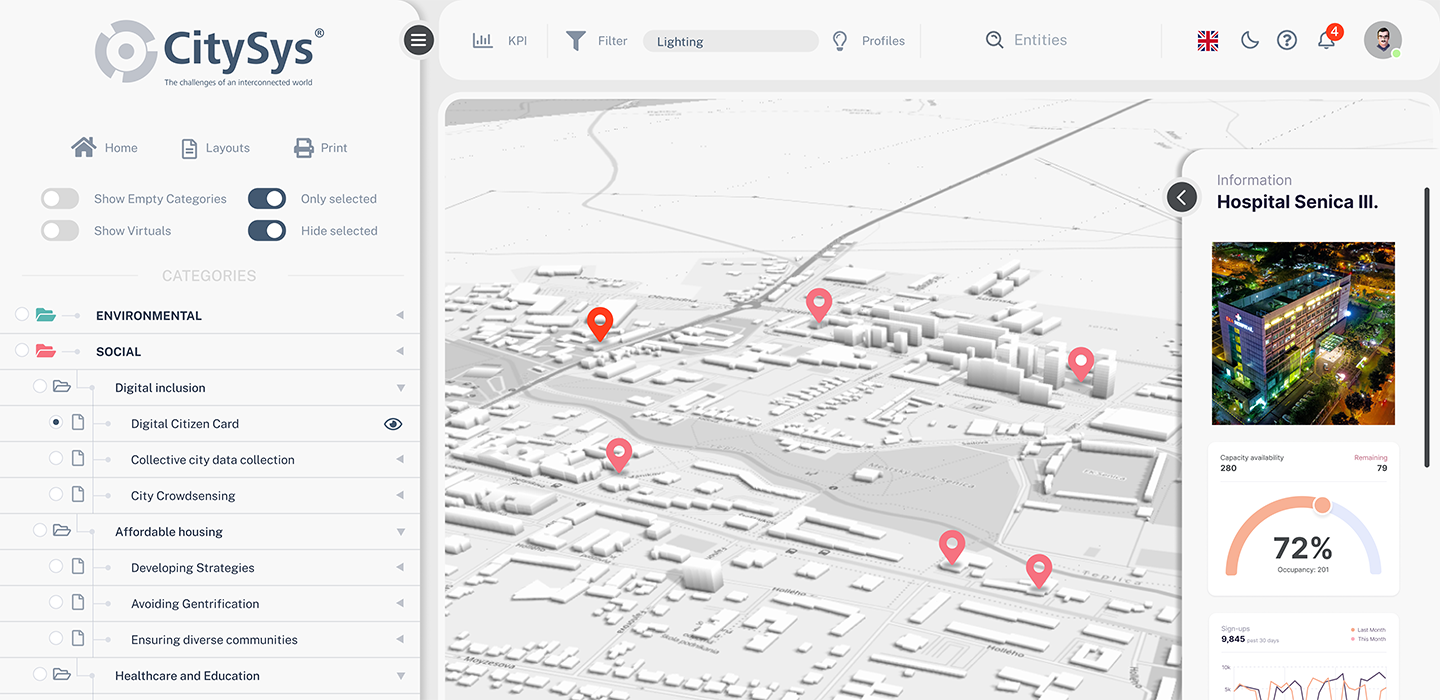
Task: Expand the Environmental category arrow
Action: pyautogui.click(x=400, y=315)
